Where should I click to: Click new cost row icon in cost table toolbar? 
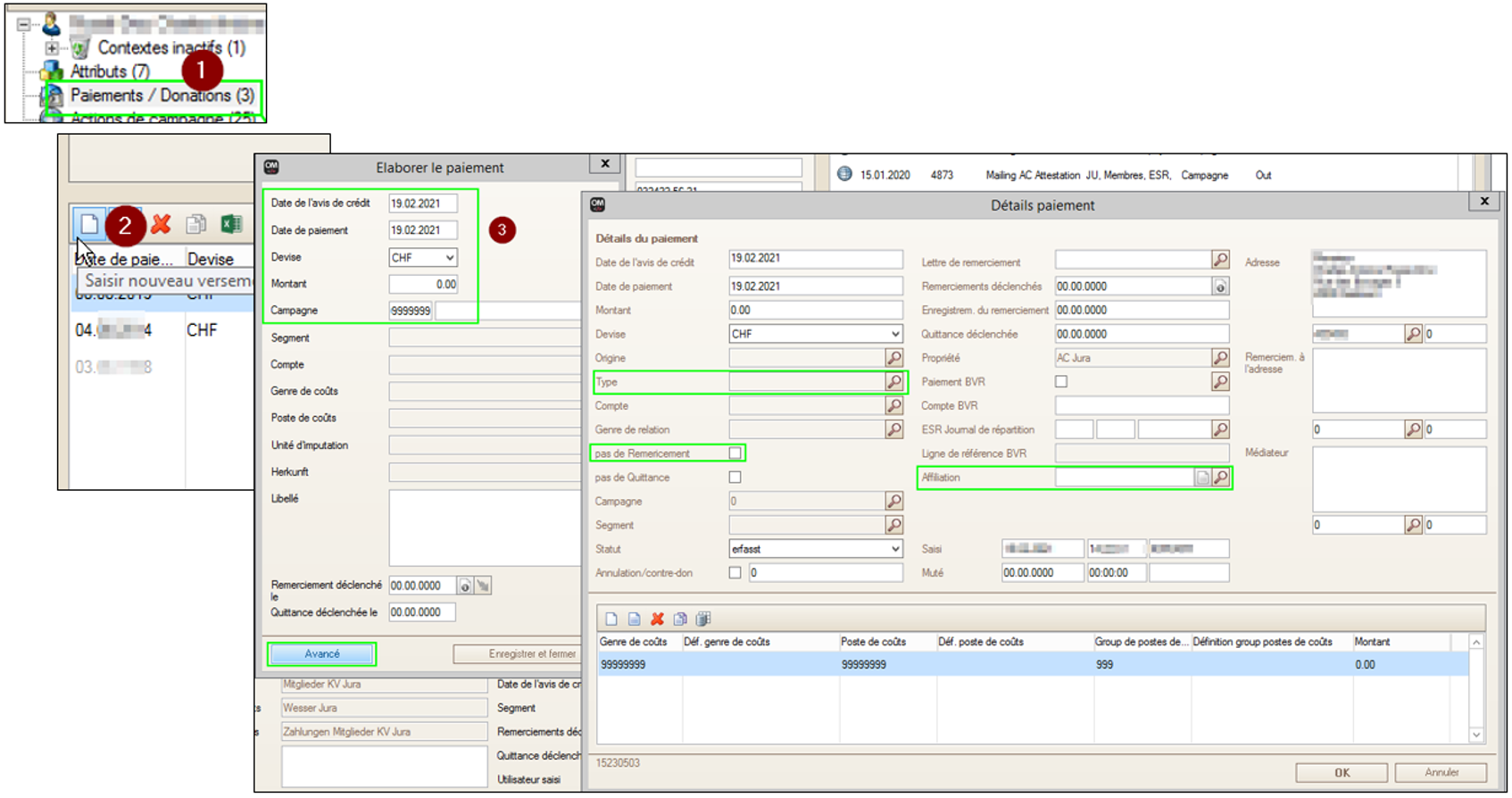(x=611, y=619)
